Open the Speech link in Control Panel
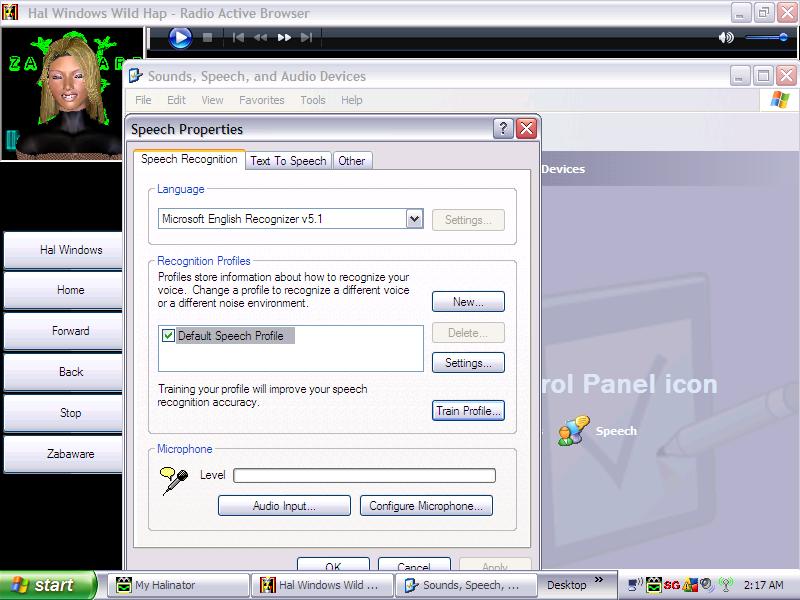Screen dimensions: 800x600 [x=616, y=431]
